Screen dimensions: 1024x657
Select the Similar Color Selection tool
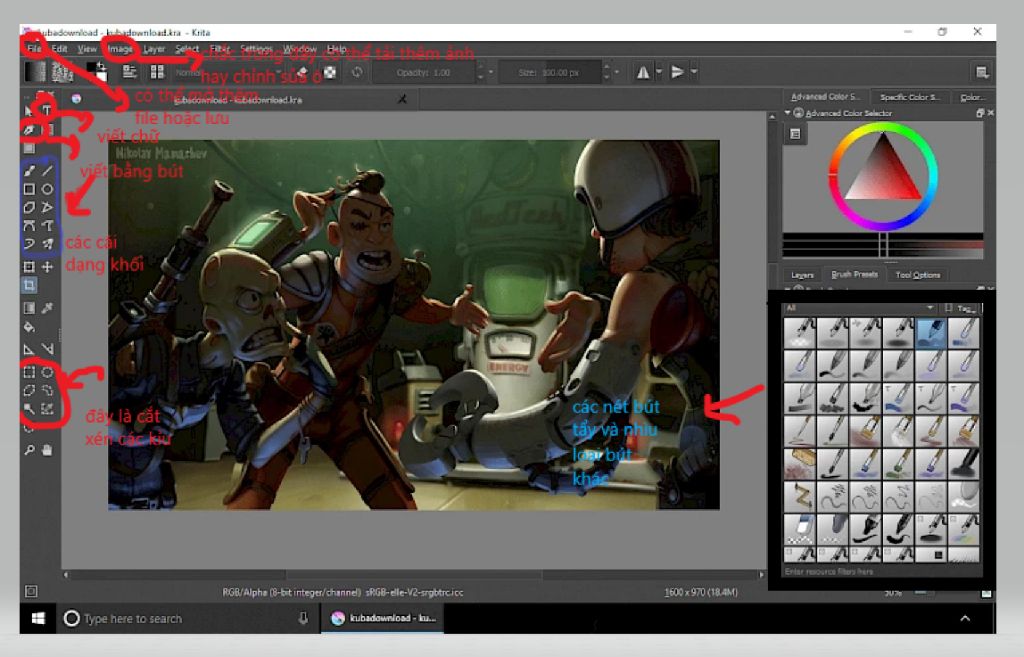click(47, 409)
